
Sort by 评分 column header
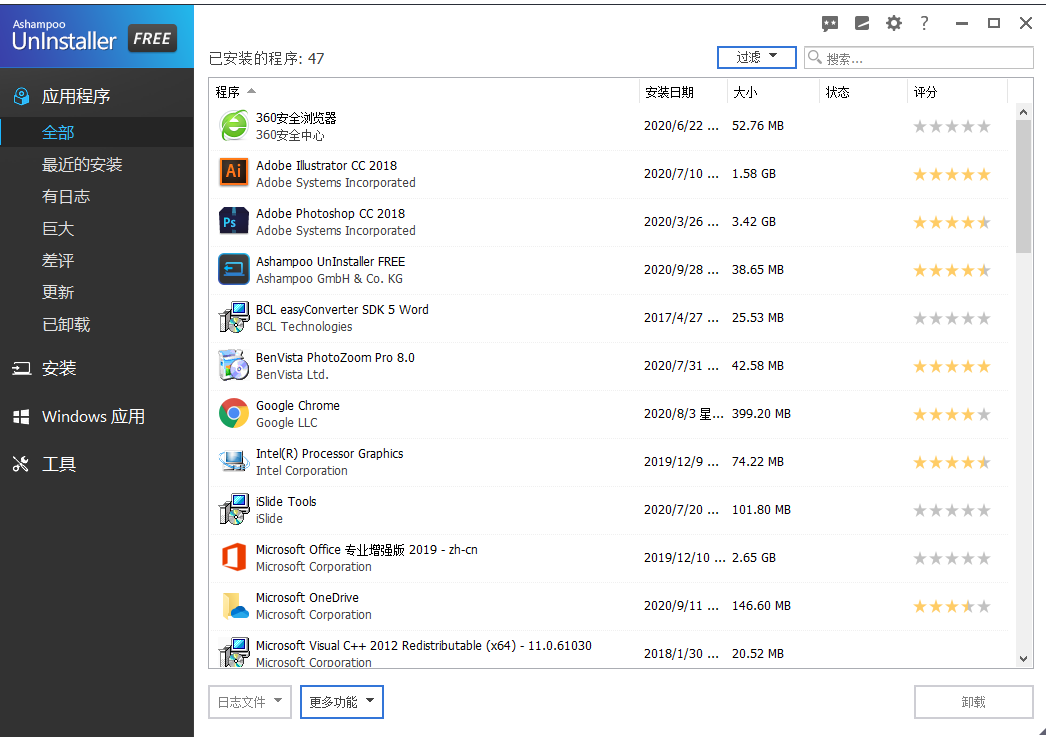[x=957, y=92]
